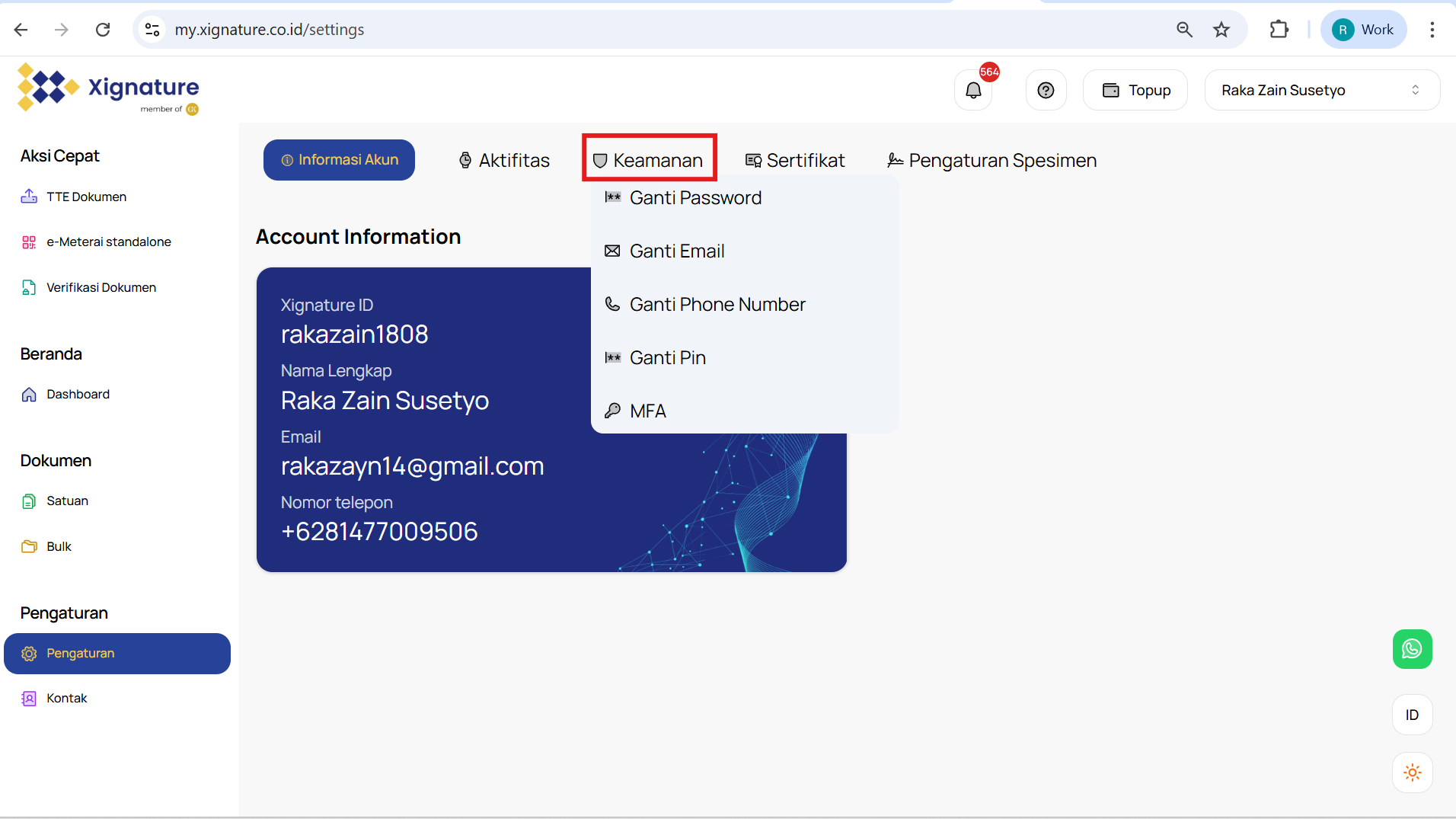Open the notifications bell icon

pyautogui.click(x=973, y=91)
